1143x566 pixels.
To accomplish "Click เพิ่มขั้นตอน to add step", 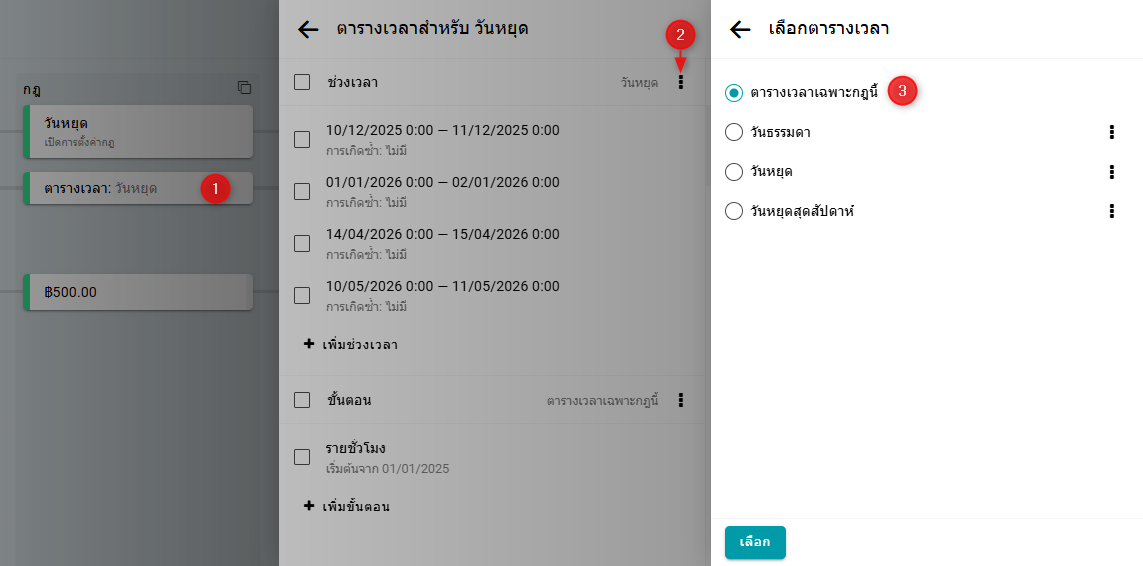I will pos(347,506).
